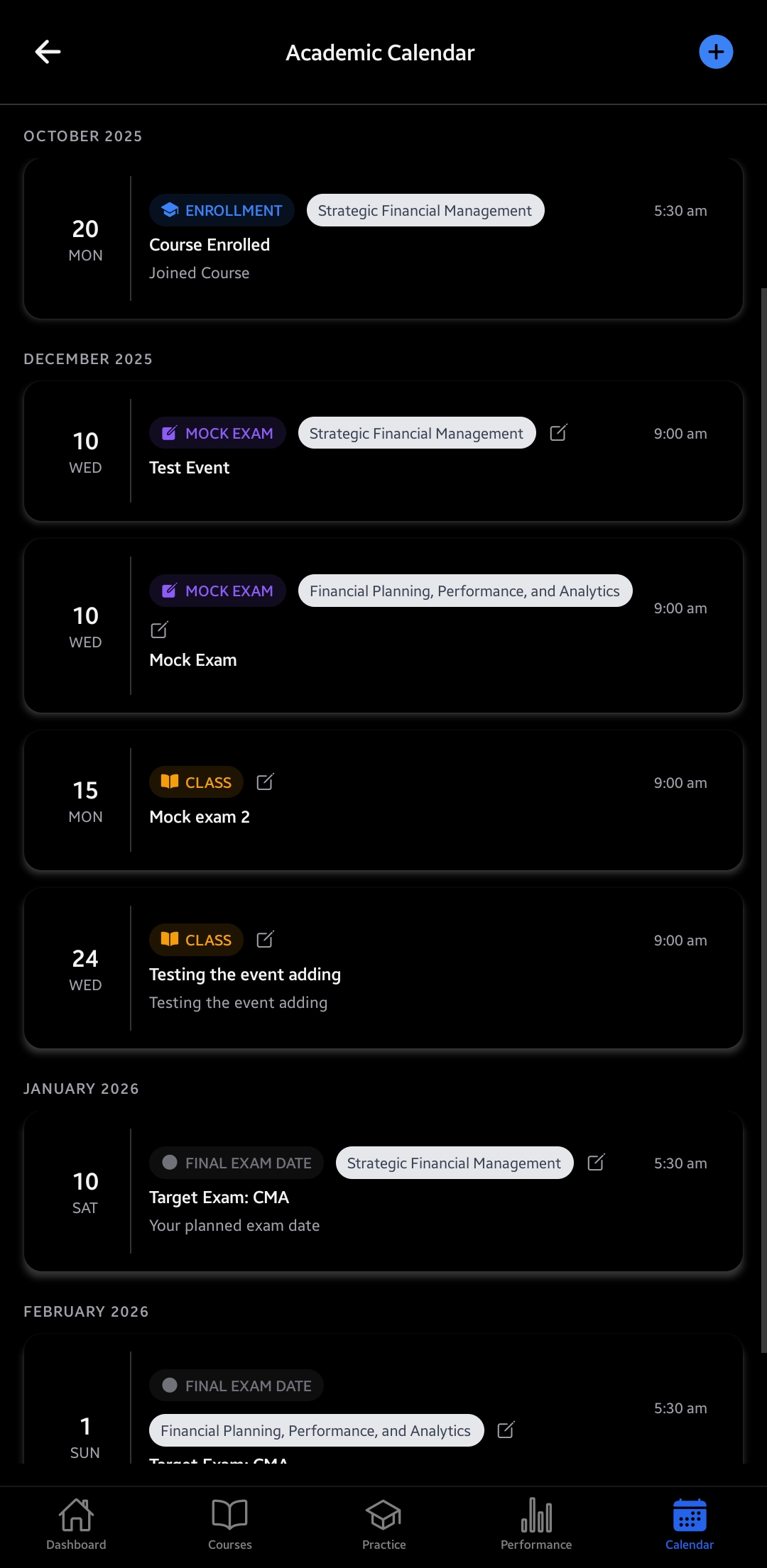This screenshot has width=767, height=1568.
Task: Edit the Mock exam 2 class event
Action: 264,782
